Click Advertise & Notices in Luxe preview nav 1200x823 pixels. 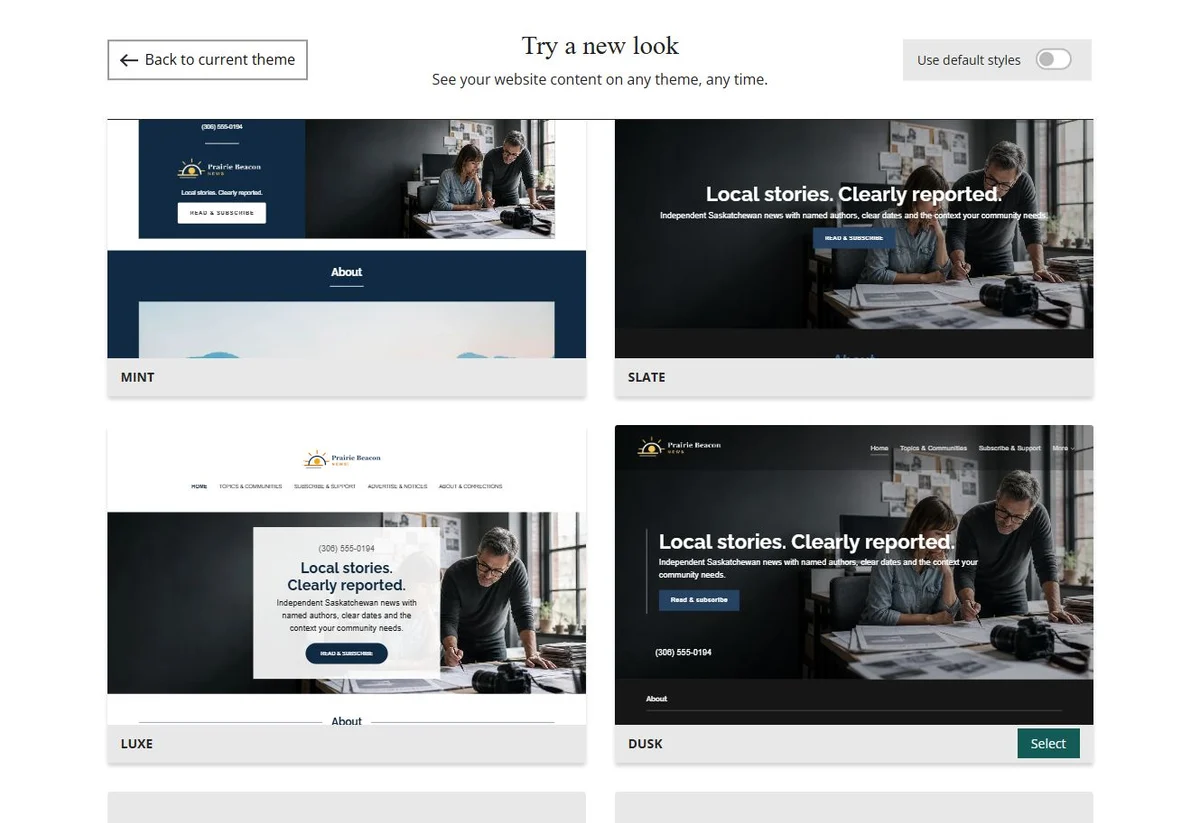click(x=397, y=486)
